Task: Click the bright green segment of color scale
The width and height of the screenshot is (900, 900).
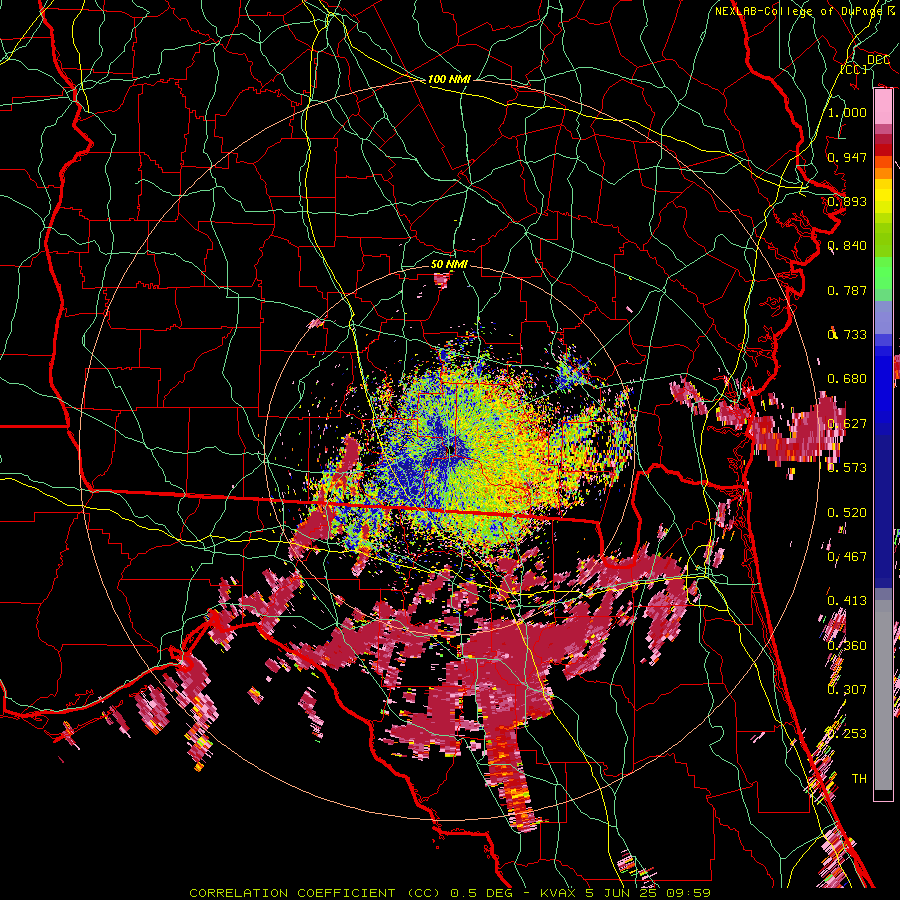Action: [x=883, y=273]
